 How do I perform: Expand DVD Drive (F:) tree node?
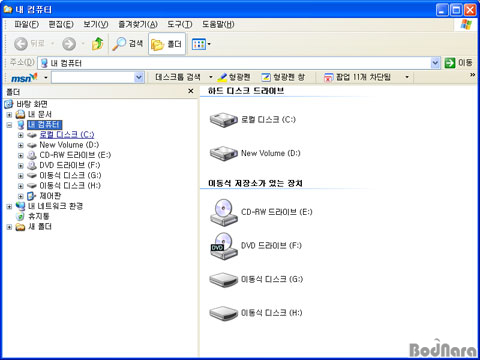point(21,166)
